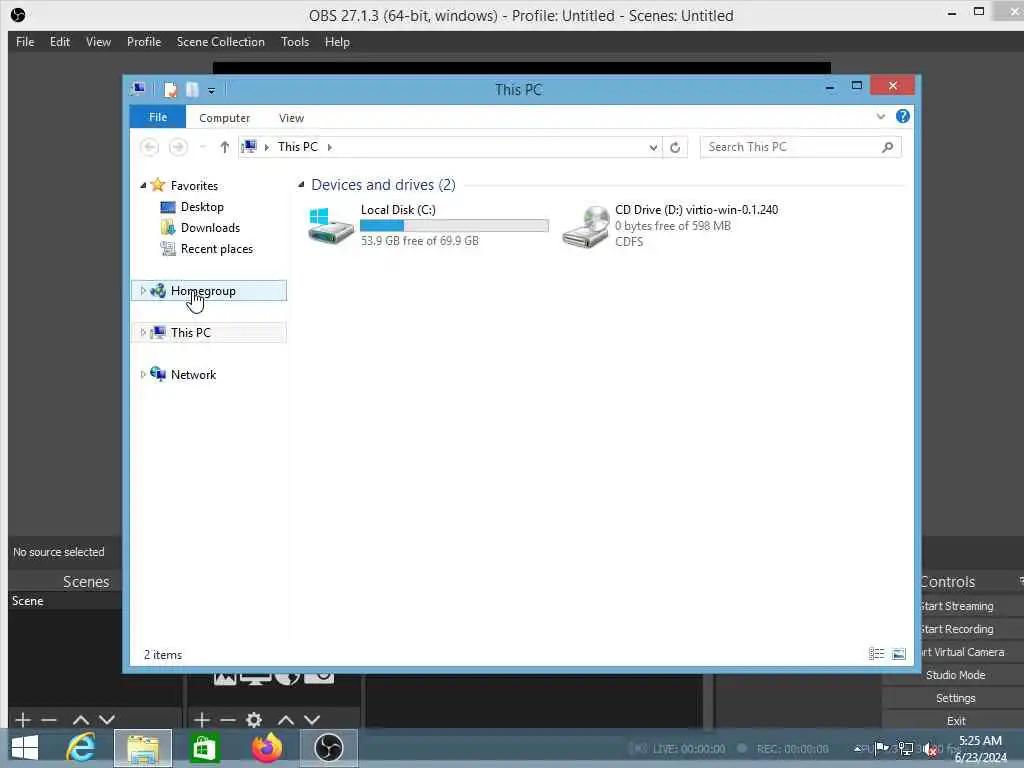1024x768 pixels.
Task: Switch Explorer to Details view
Action: [876, 654]
